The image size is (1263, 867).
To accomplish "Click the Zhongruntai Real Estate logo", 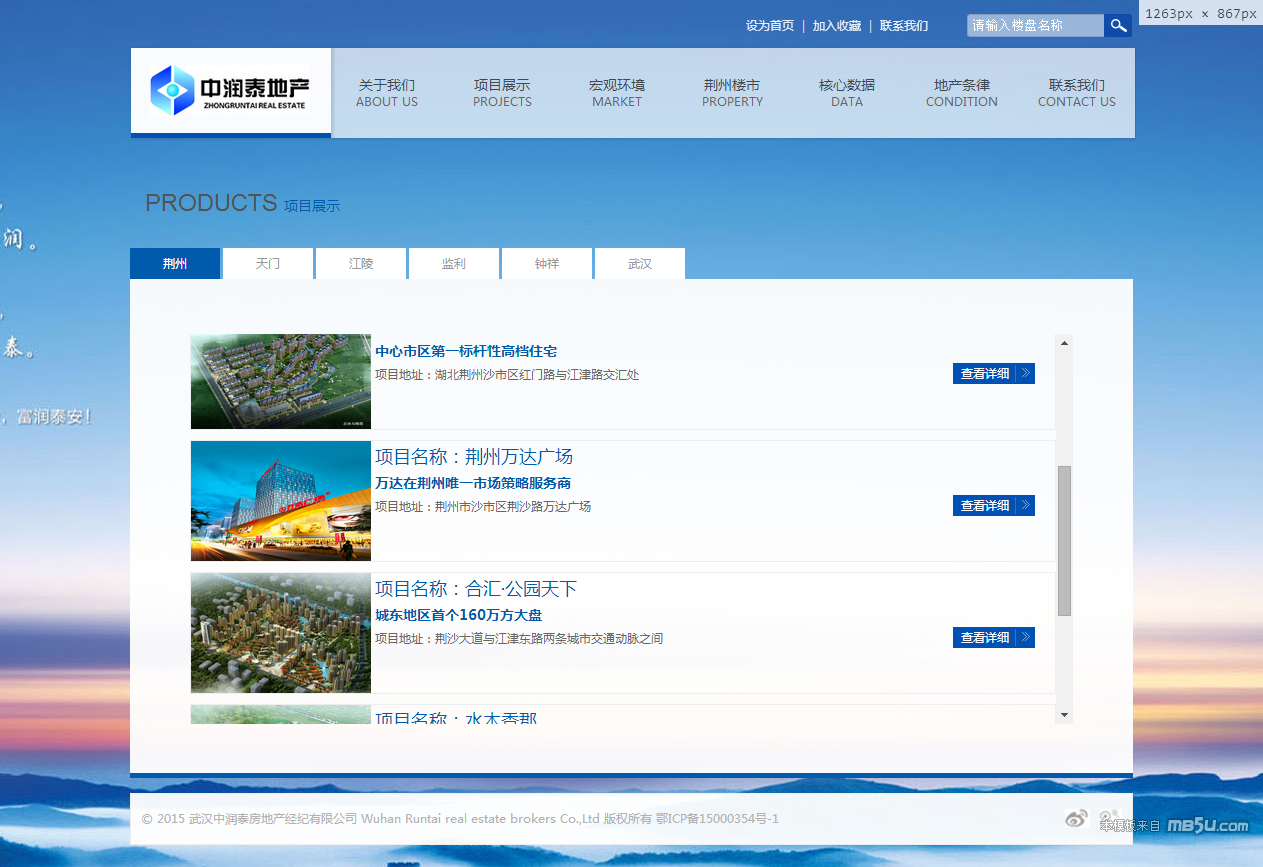I will pos(231,91).
